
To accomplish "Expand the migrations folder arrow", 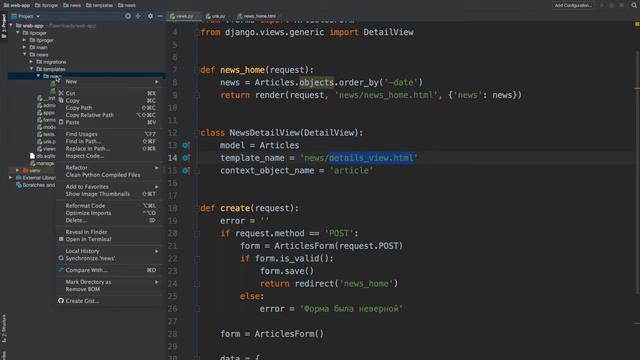I will pos(31,62).
